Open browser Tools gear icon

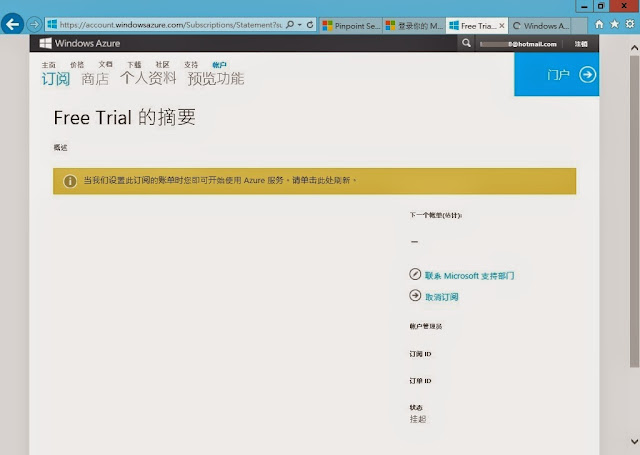pos(630,24)
